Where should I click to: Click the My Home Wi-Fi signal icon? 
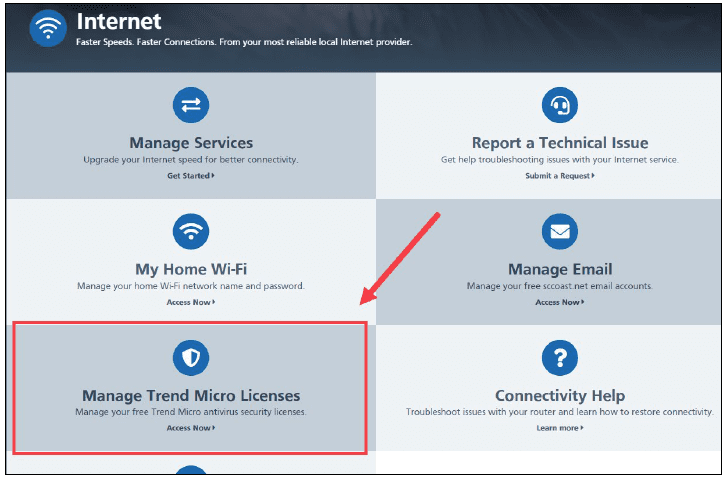pos(191,231)
